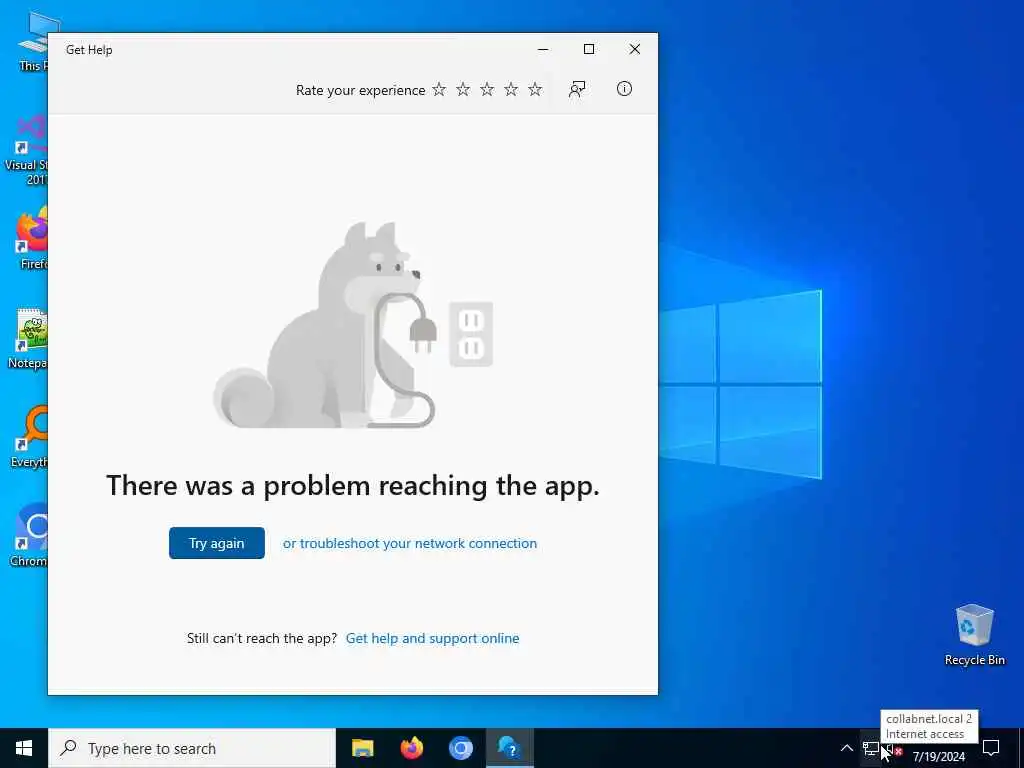Show hidden system tray icons

pyautogui.click(x=846, y=748)
